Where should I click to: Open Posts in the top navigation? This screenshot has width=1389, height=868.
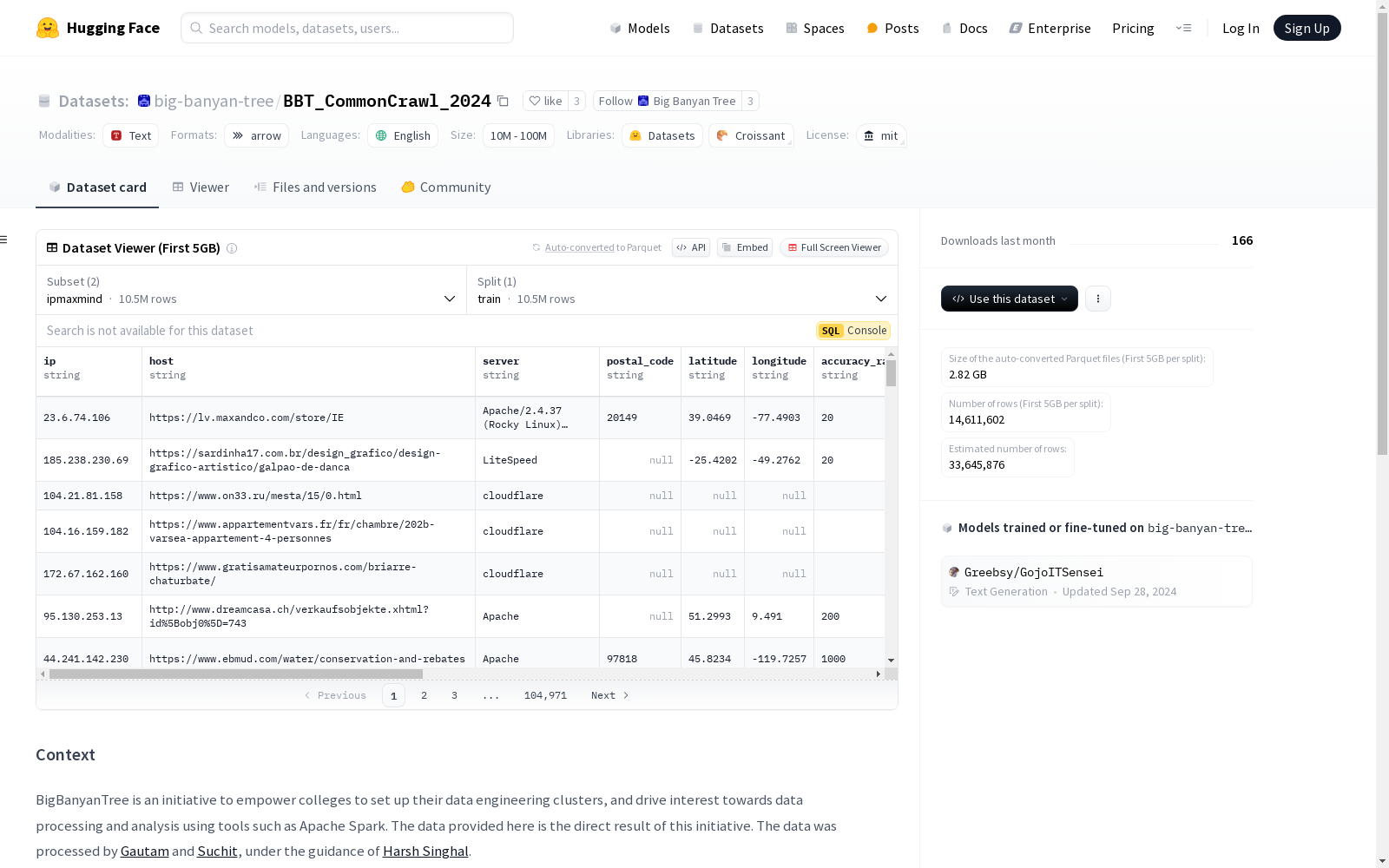(x=893, y=28)
